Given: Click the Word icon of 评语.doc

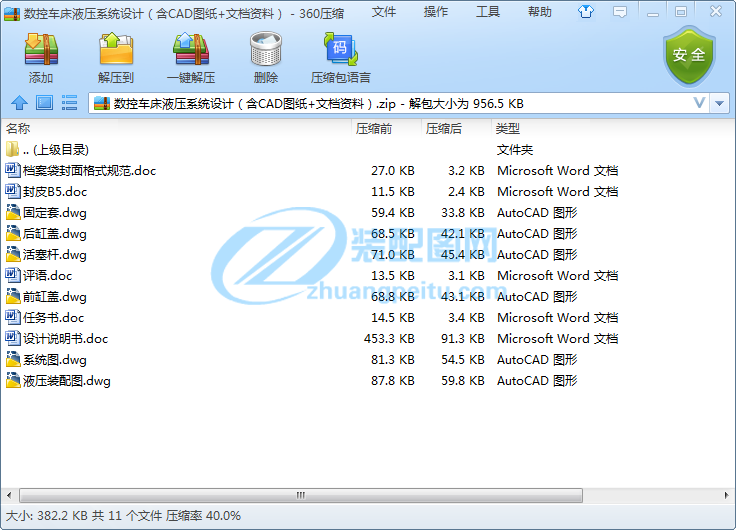Looking at the screenshot, I should pos(13,275).
